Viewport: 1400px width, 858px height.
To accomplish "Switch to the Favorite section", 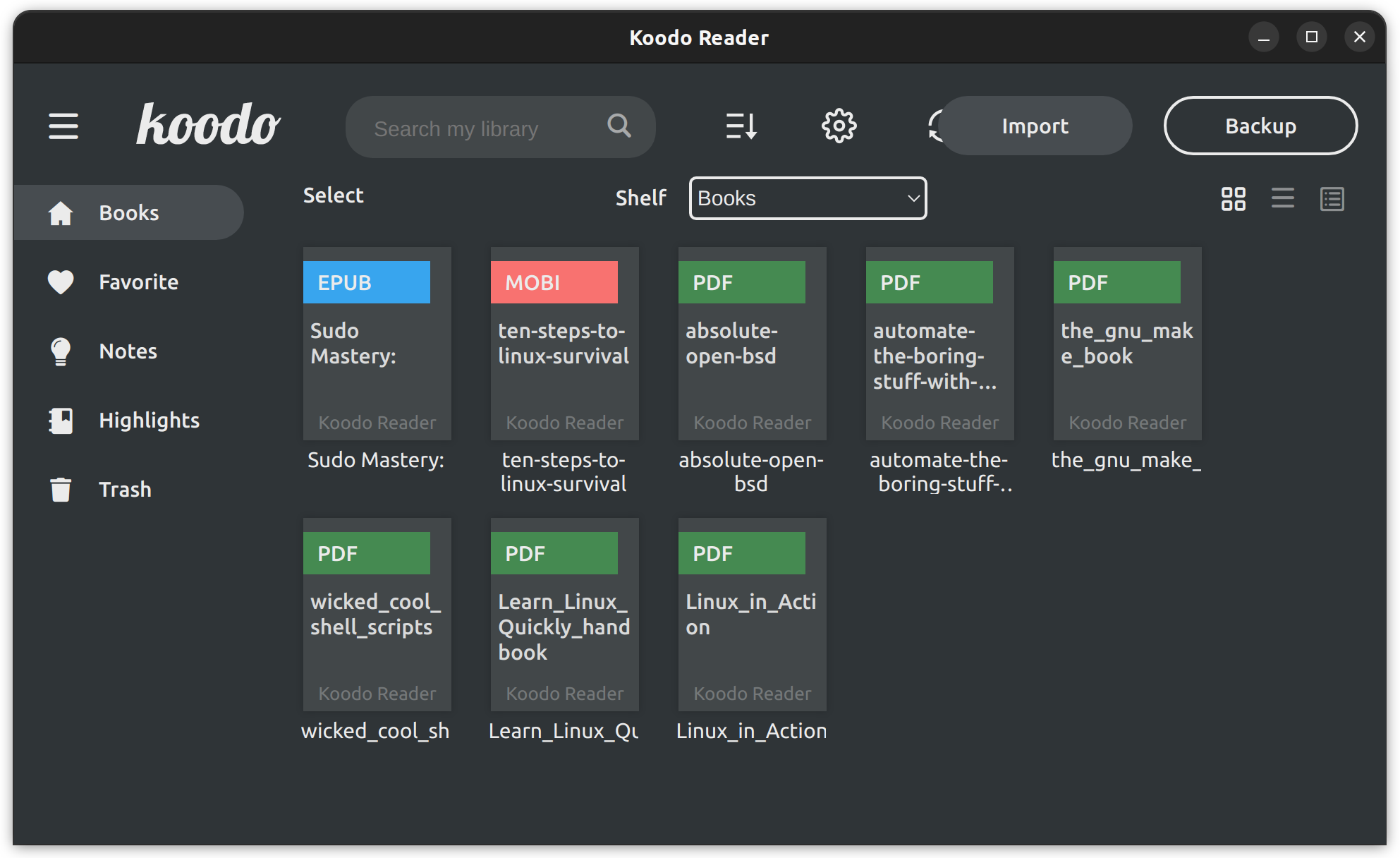I will click(138, 282).
